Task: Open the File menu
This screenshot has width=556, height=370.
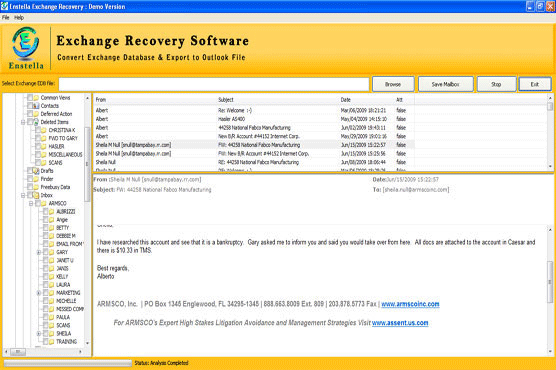Action: (6, 17)
